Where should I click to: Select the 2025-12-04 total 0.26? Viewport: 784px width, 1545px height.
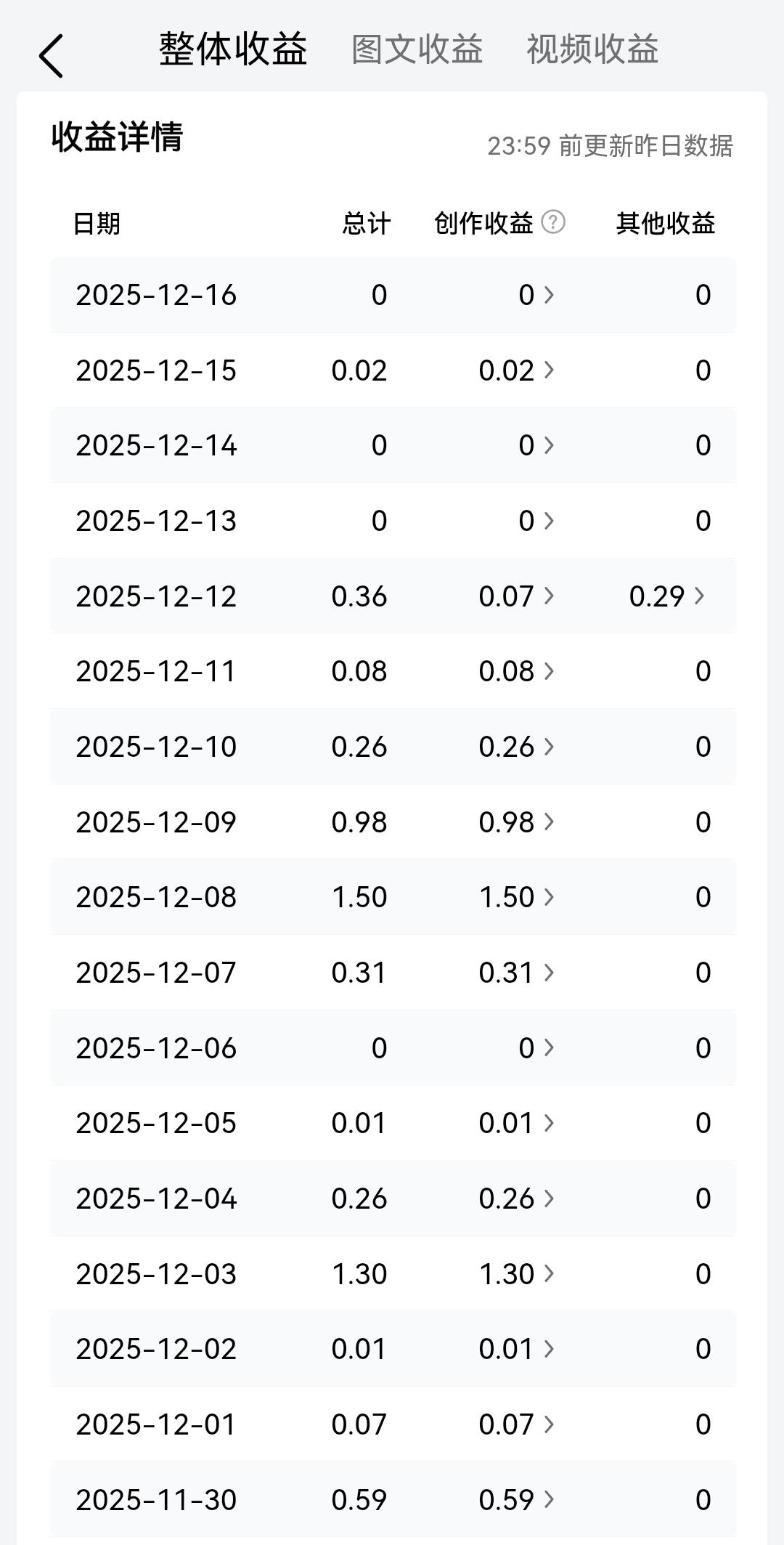pos(359,1199)
